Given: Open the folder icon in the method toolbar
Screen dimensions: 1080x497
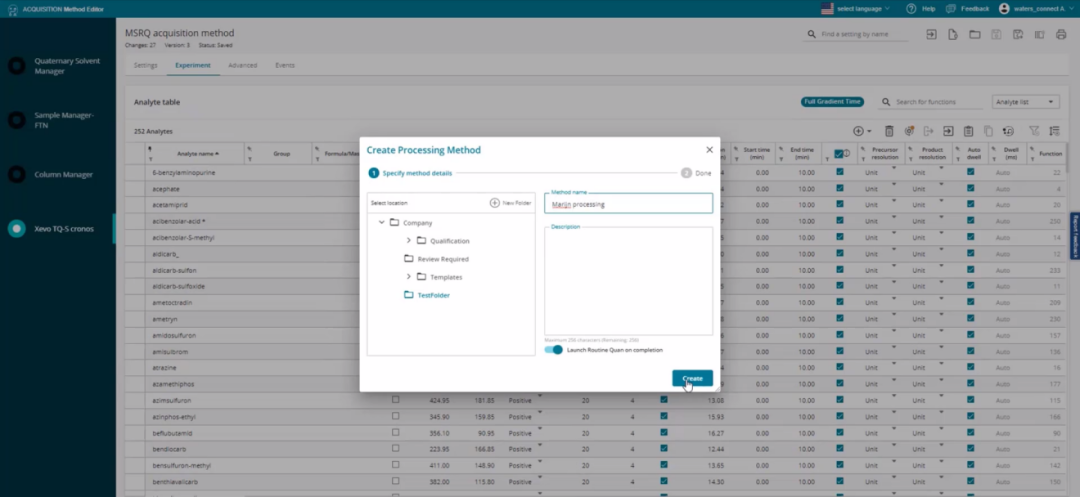Looking at the screenshot, I should tap(975, 34).
